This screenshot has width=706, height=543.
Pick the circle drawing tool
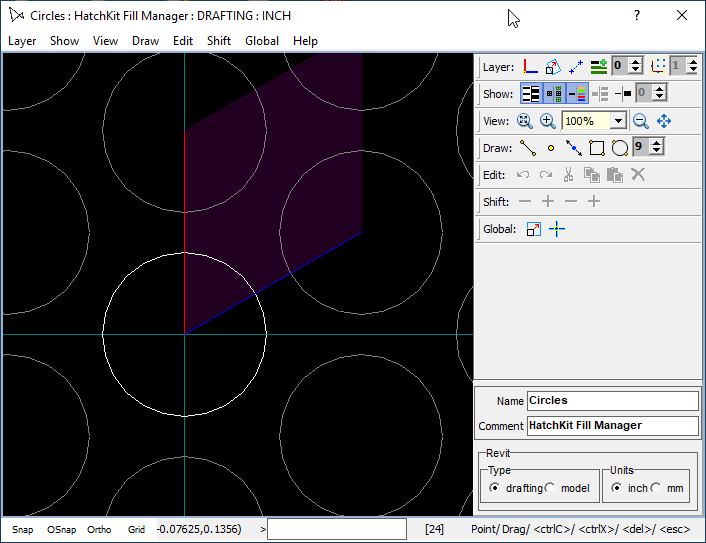coord(620,148)
